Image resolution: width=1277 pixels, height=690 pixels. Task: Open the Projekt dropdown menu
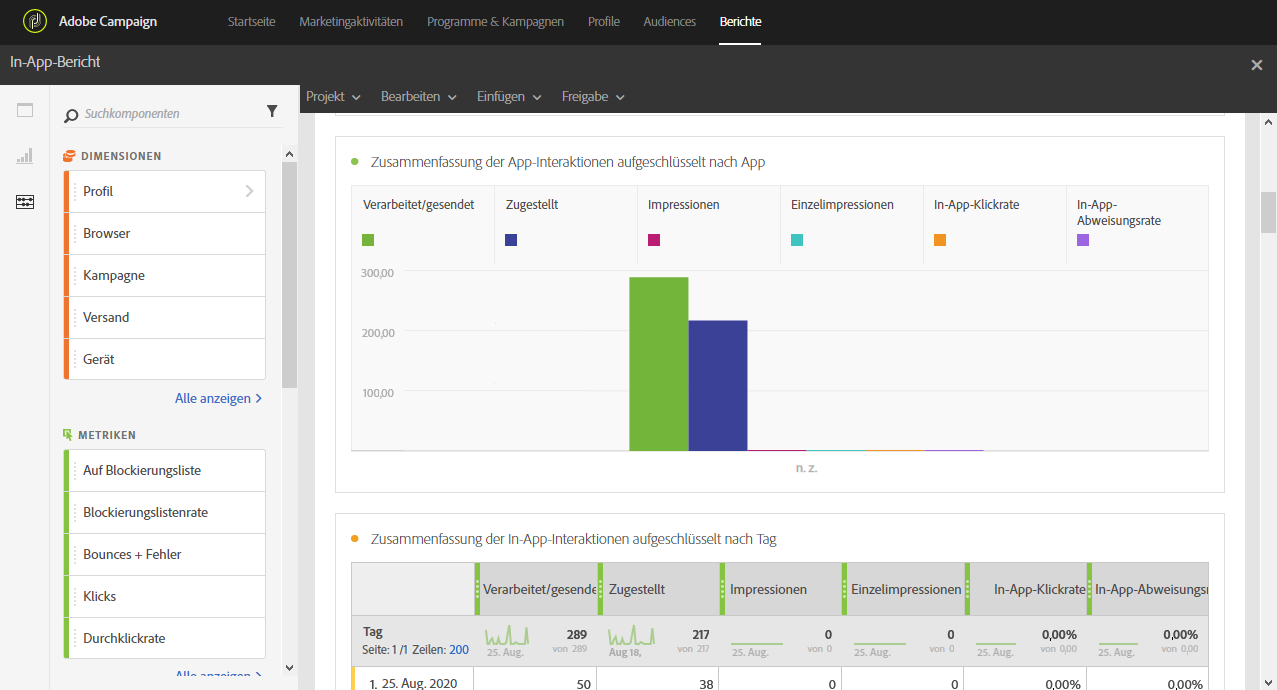click(x=334, y=97)
